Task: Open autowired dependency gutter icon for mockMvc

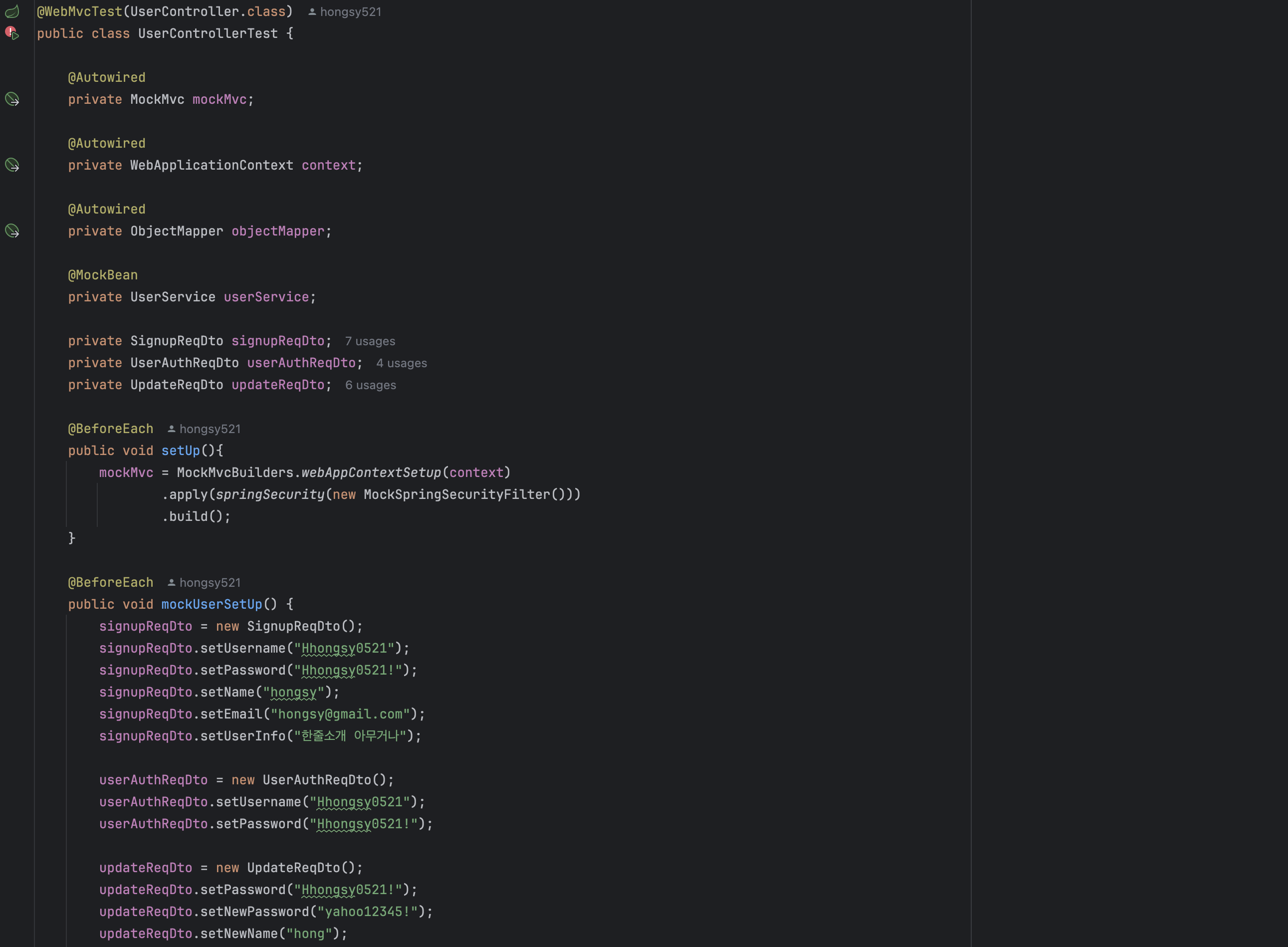Action: pyautogui.click(x=12, y=99)
